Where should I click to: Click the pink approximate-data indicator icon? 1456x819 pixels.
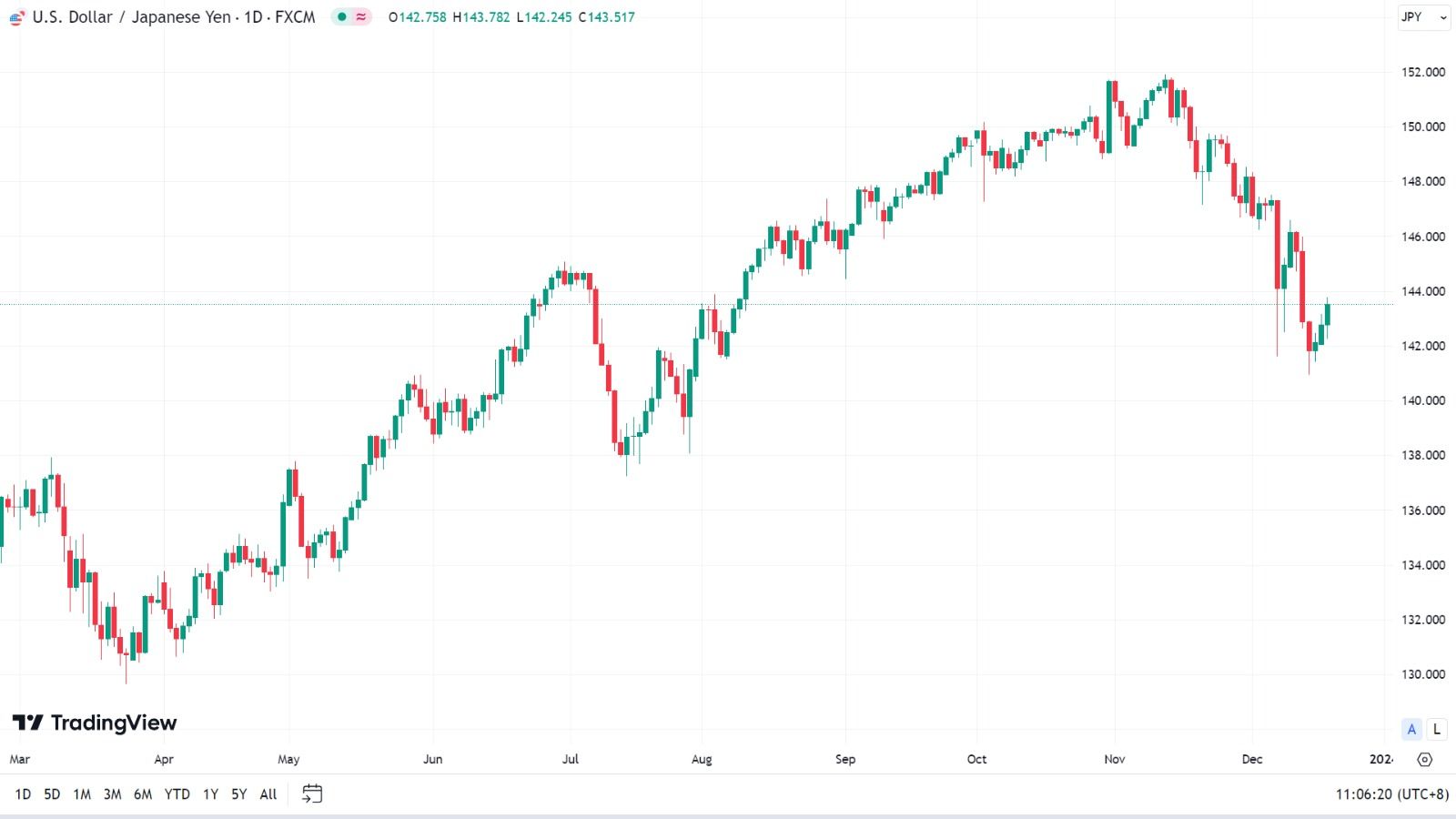361,16
